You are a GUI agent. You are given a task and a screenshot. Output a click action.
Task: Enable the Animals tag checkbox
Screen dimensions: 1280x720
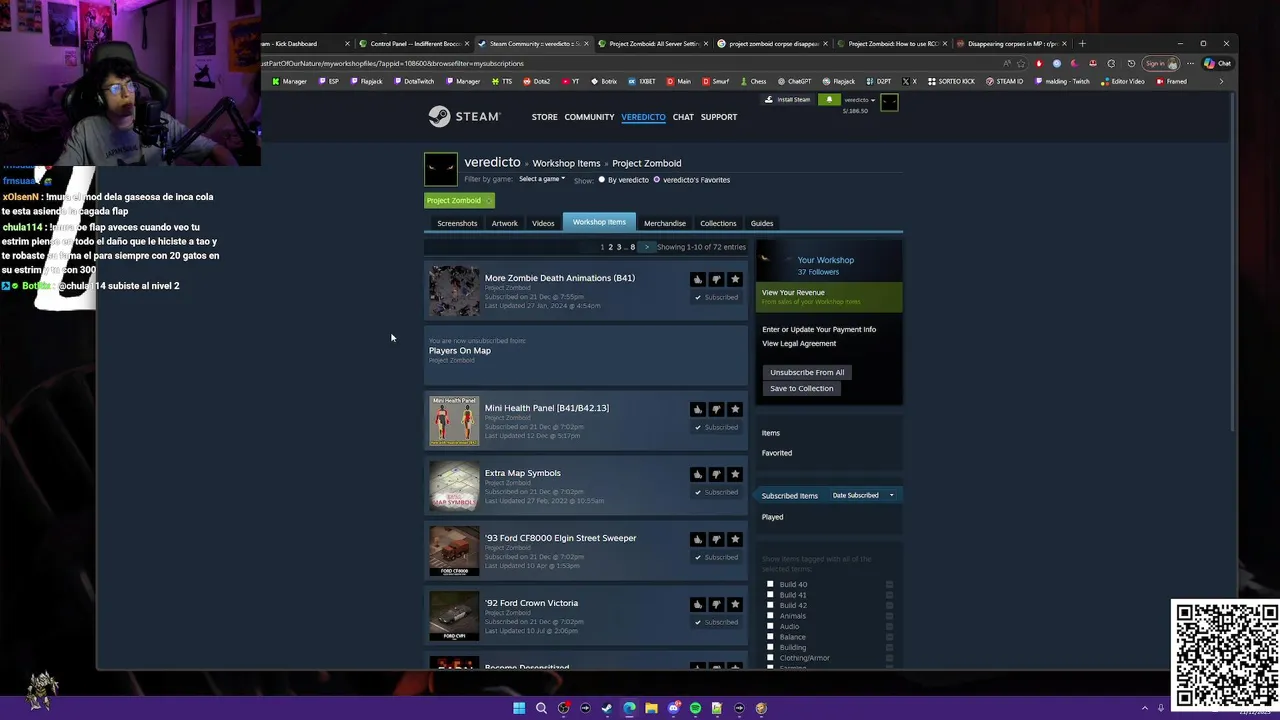tap(770, 616)
